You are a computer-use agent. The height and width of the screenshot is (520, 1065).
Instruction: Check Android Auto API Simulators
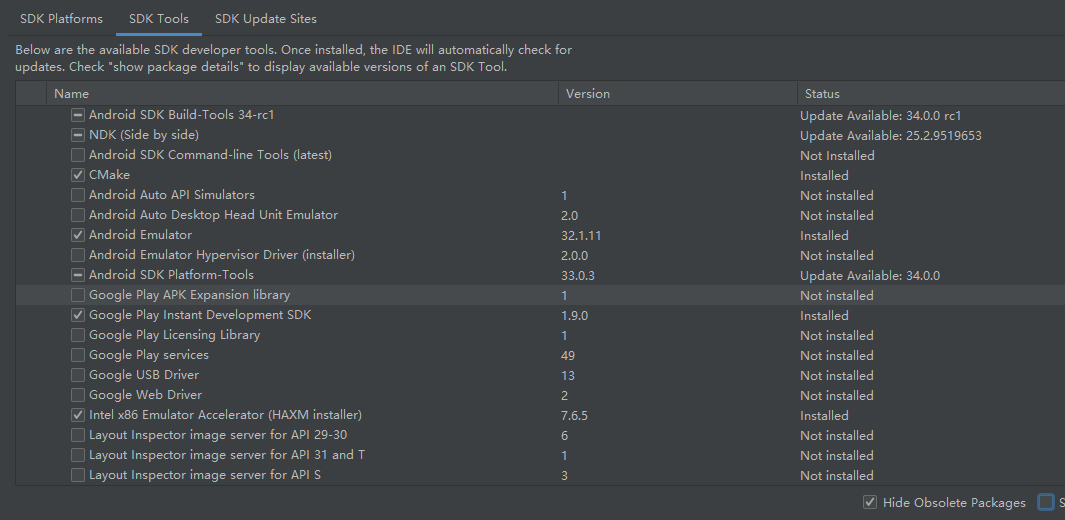[78, 195]
